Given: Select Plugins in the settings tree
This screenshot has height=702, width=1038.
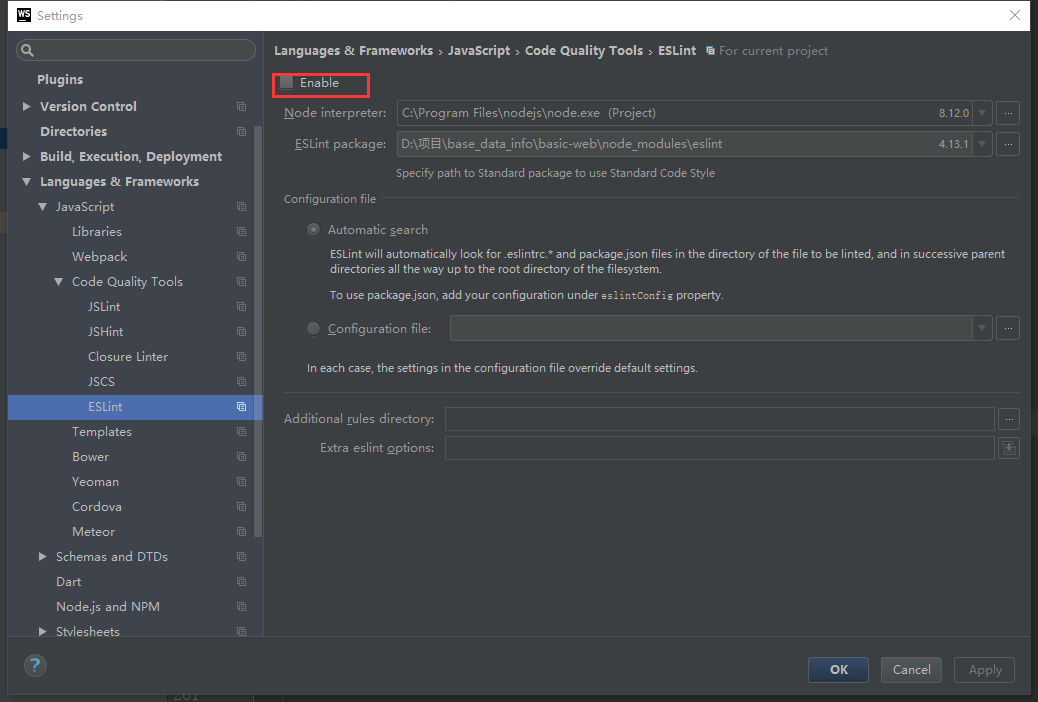Looking at the screenshot, I should (x=60, y=79).
